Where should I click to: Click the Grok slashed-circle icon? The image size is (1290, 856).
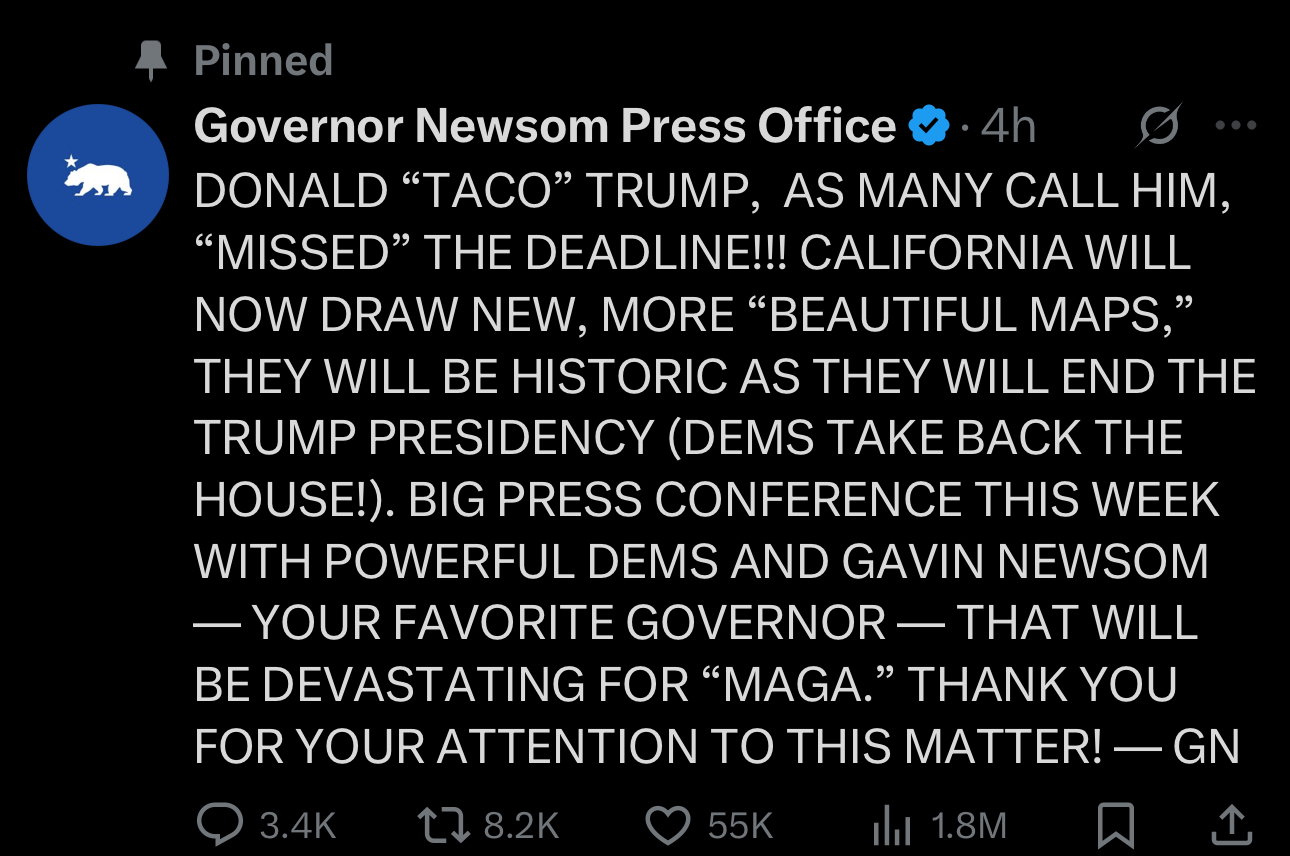tap(1159, 126)
